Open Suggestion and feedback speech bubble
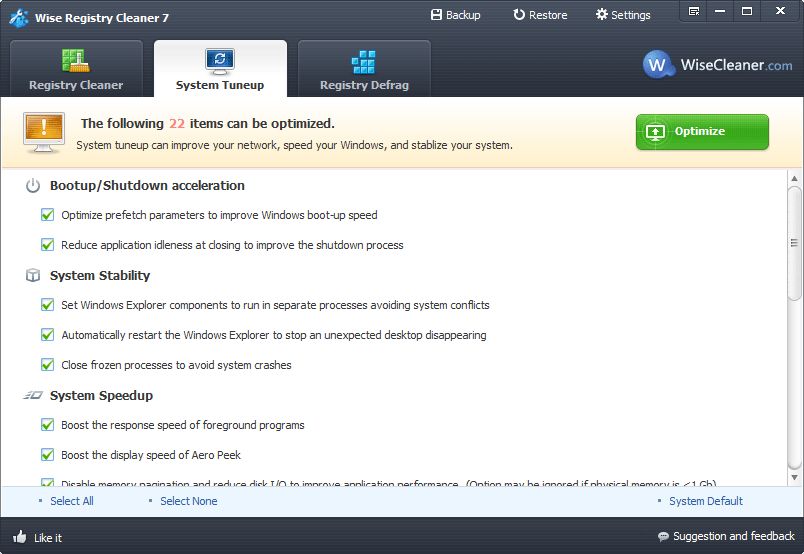804x554 pixels. [x=663, y=537]
